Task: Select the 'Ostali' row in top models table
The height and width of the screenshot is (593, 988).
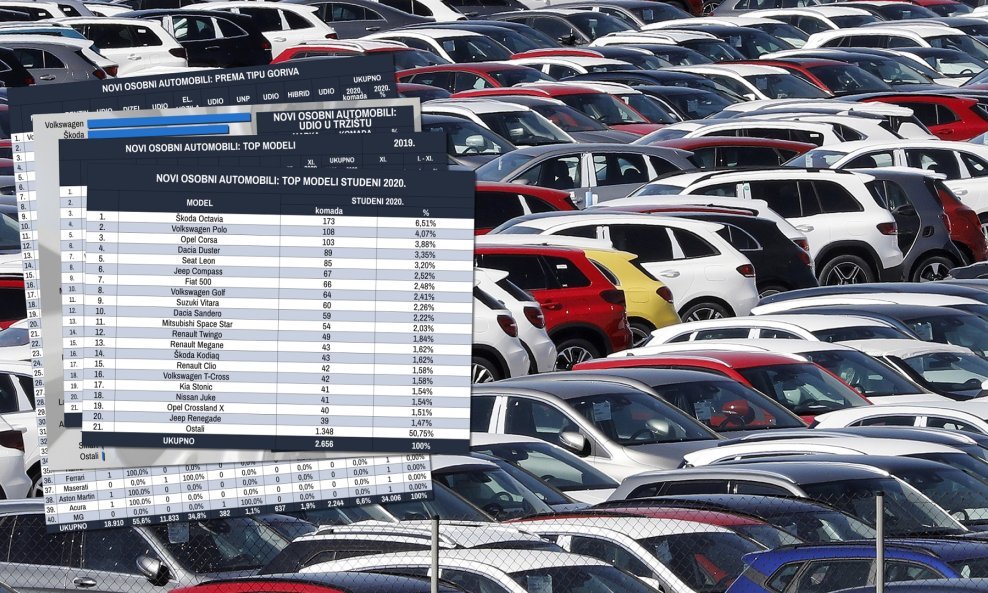Action: 195,429
